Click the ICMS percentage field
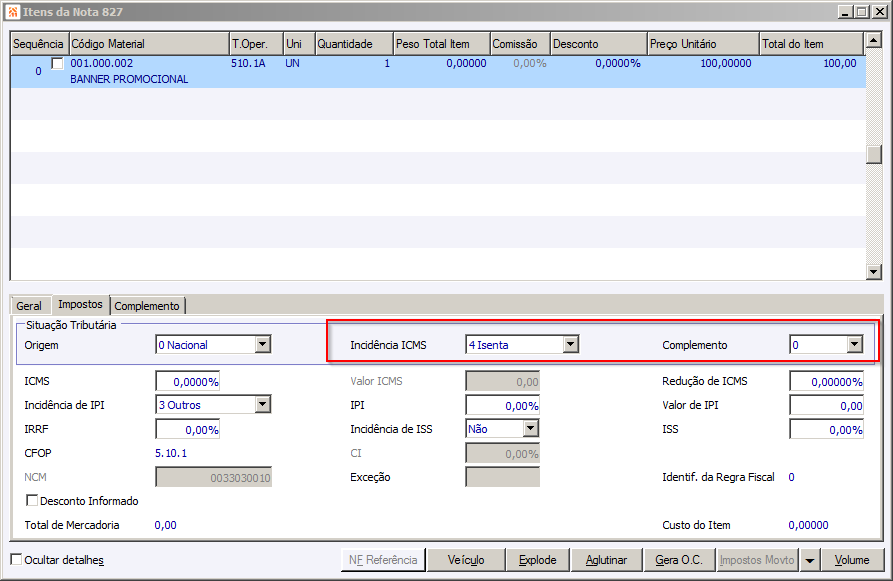Viewport: 893px width, 581px height. pyautogui.click(x=188, y=382)
